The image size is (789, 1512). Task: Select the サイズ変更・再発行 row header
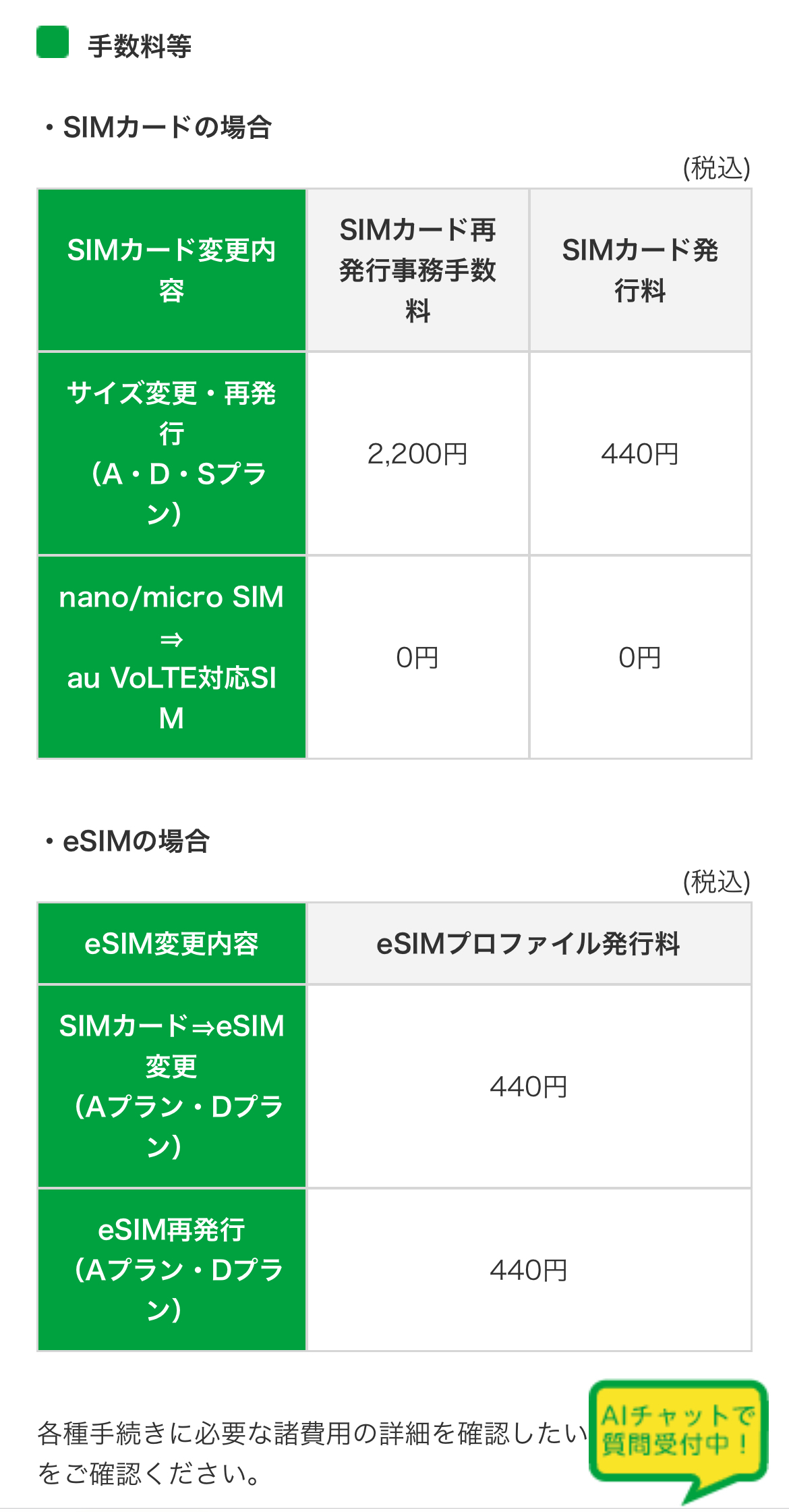coord(172,453)
